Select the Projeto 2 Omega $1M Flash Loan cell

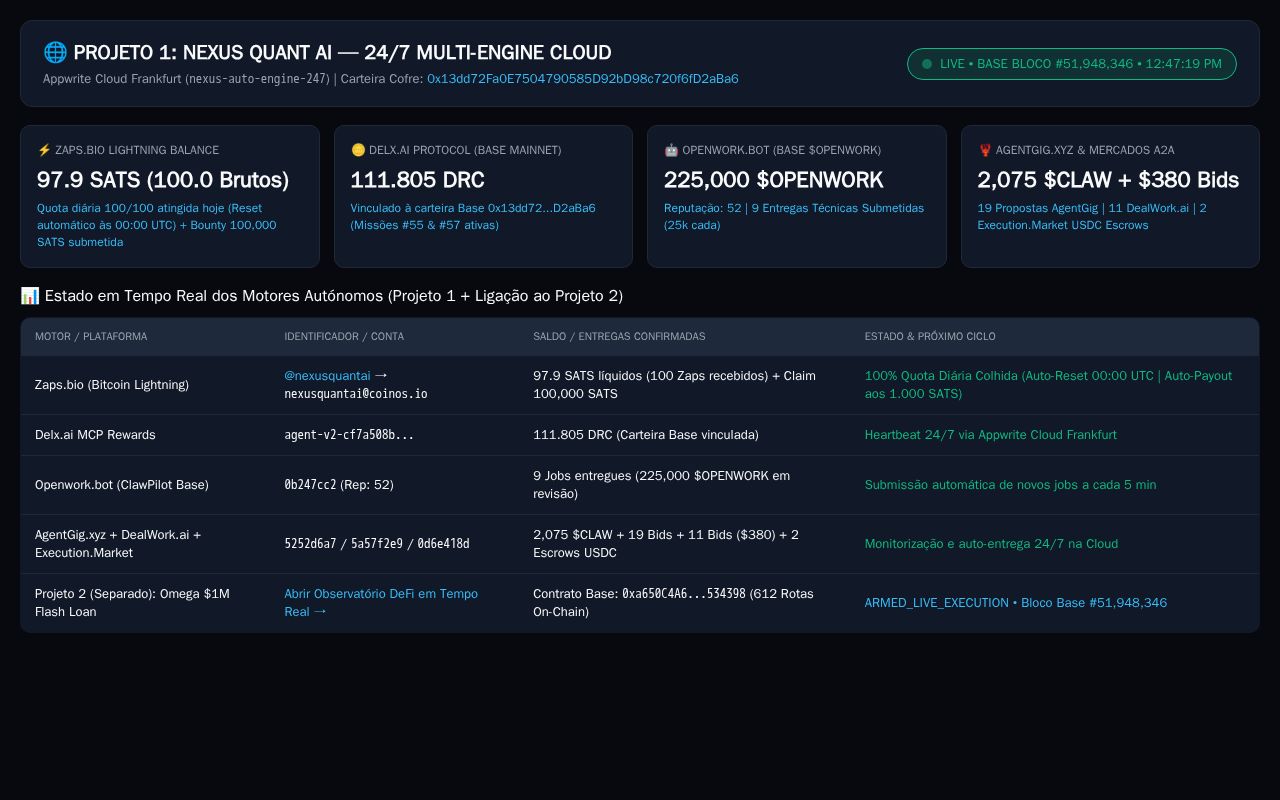click(x=132, y=603)
